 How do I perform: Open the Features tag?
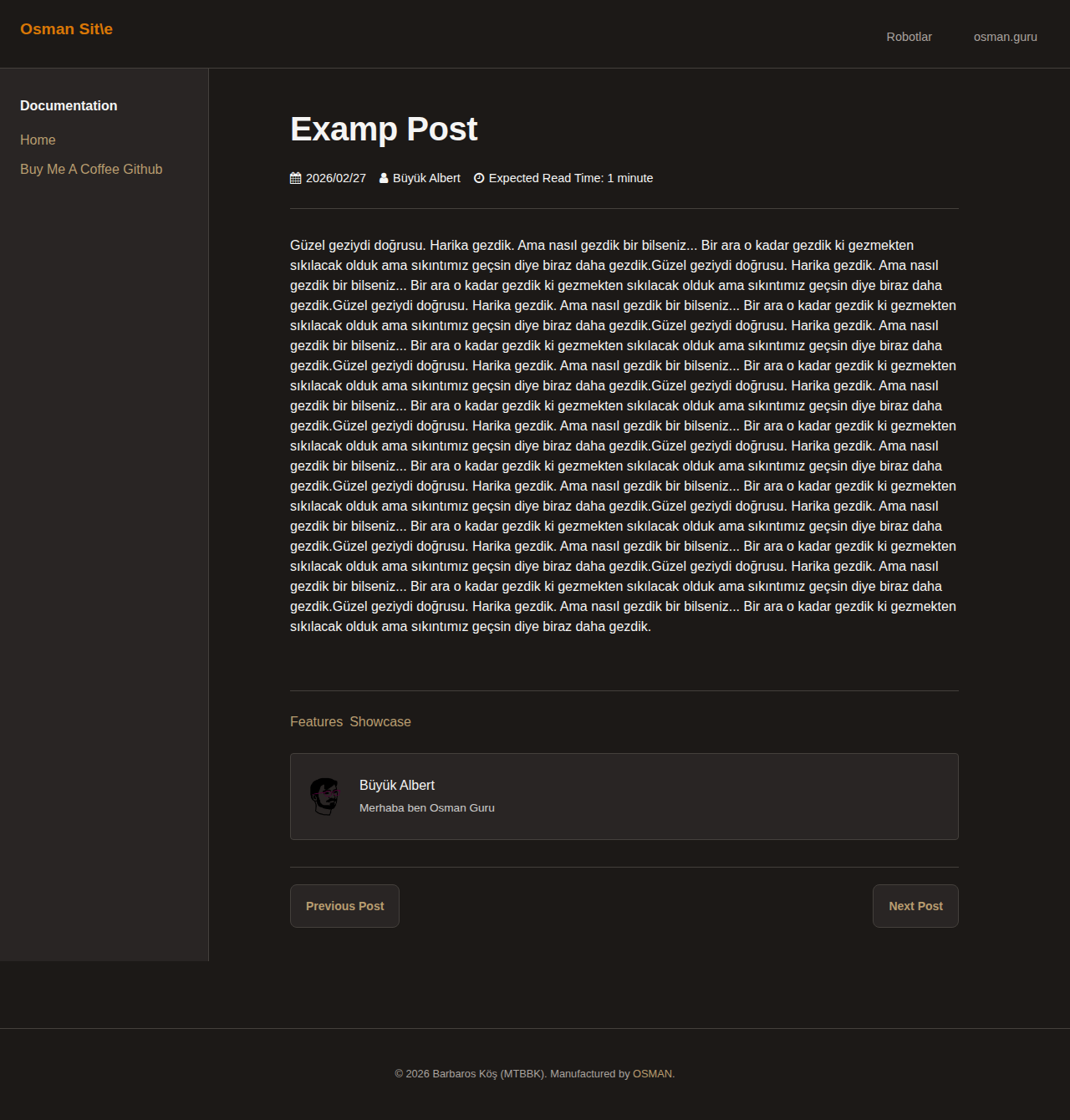(x=316, y=721)
